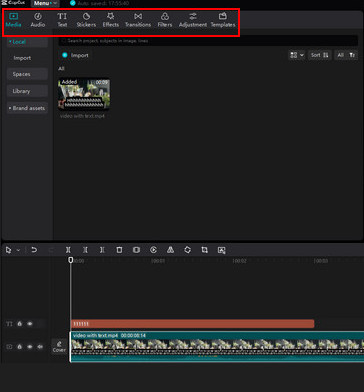Screen dimensions: 364x392
Task: Click the Mirror flip icon above the timeline
Action: (170, 250)
